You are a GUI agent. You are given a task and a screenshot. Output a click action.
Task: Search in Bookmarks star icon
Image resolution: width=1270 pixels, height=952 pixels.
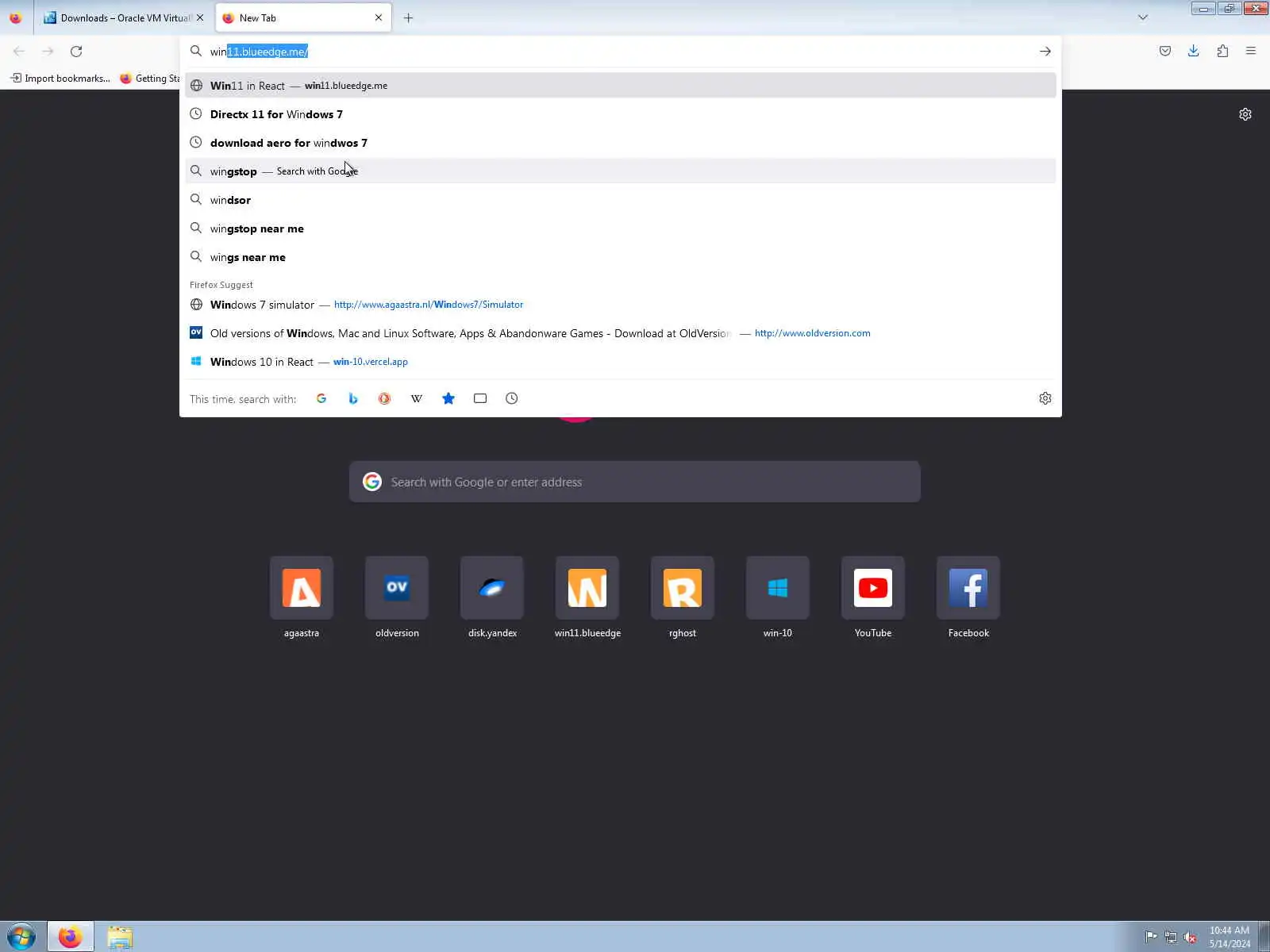[448, 398]
